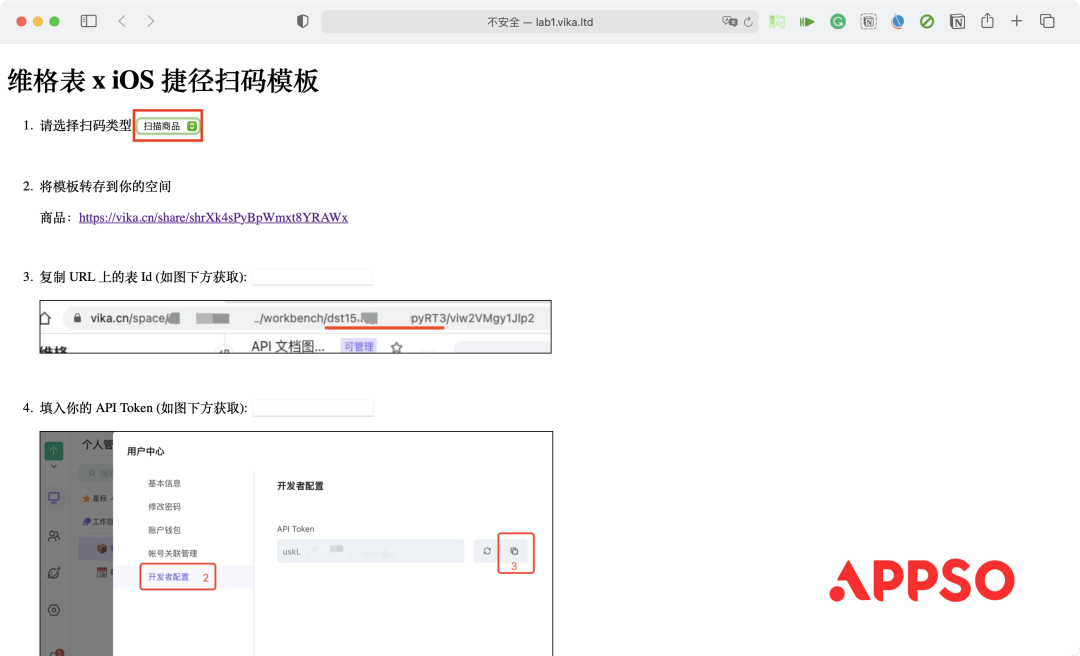
Task: Click the URL bar example image
Action: [x=295, y=327]
